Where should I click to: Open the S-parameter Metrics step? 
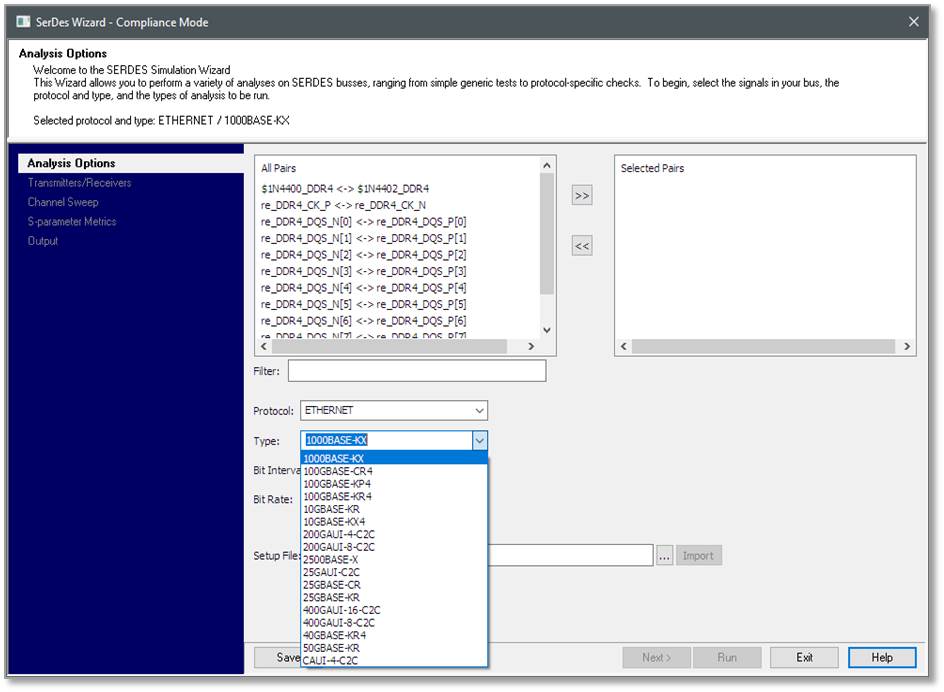(72, 221)
